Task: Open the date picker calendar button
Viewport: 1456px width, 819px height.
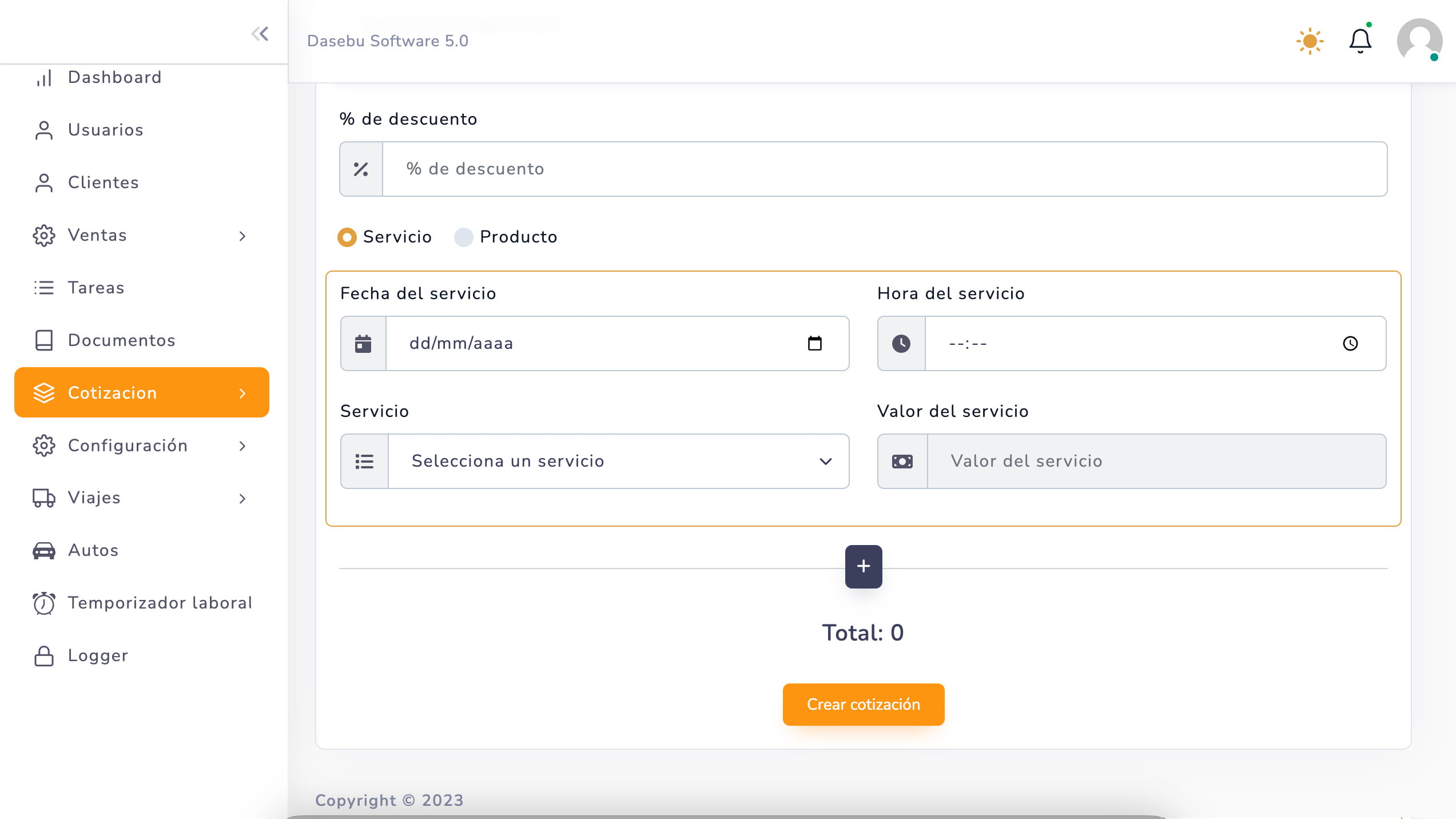Action: pyautogui.click(x=815, y=343)
